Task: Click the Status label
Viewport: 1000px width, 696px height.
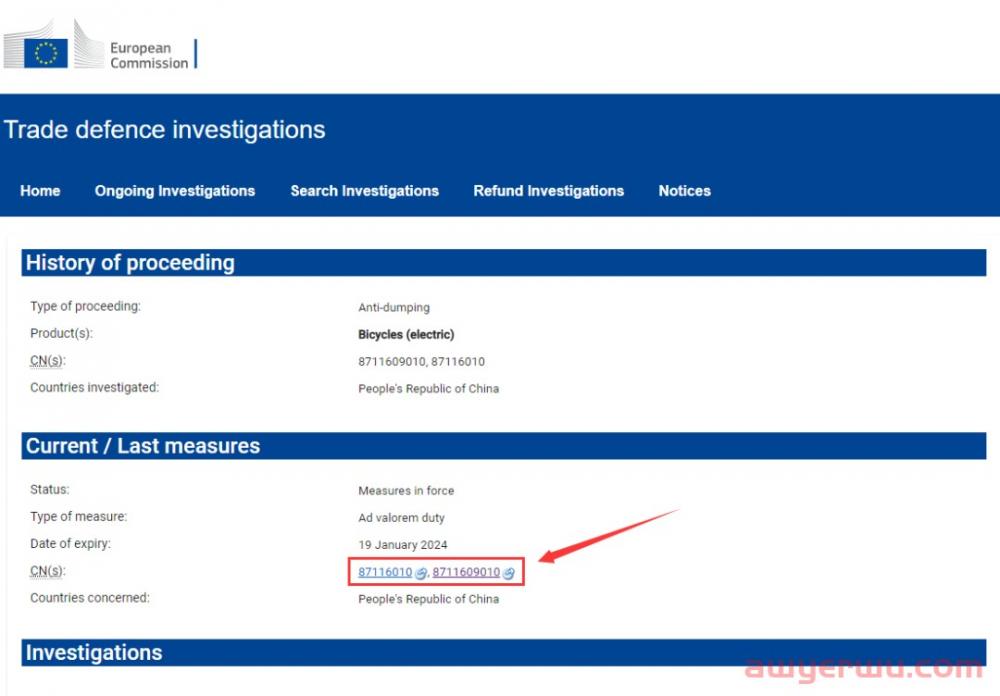Action: click(x=50, y=489)
